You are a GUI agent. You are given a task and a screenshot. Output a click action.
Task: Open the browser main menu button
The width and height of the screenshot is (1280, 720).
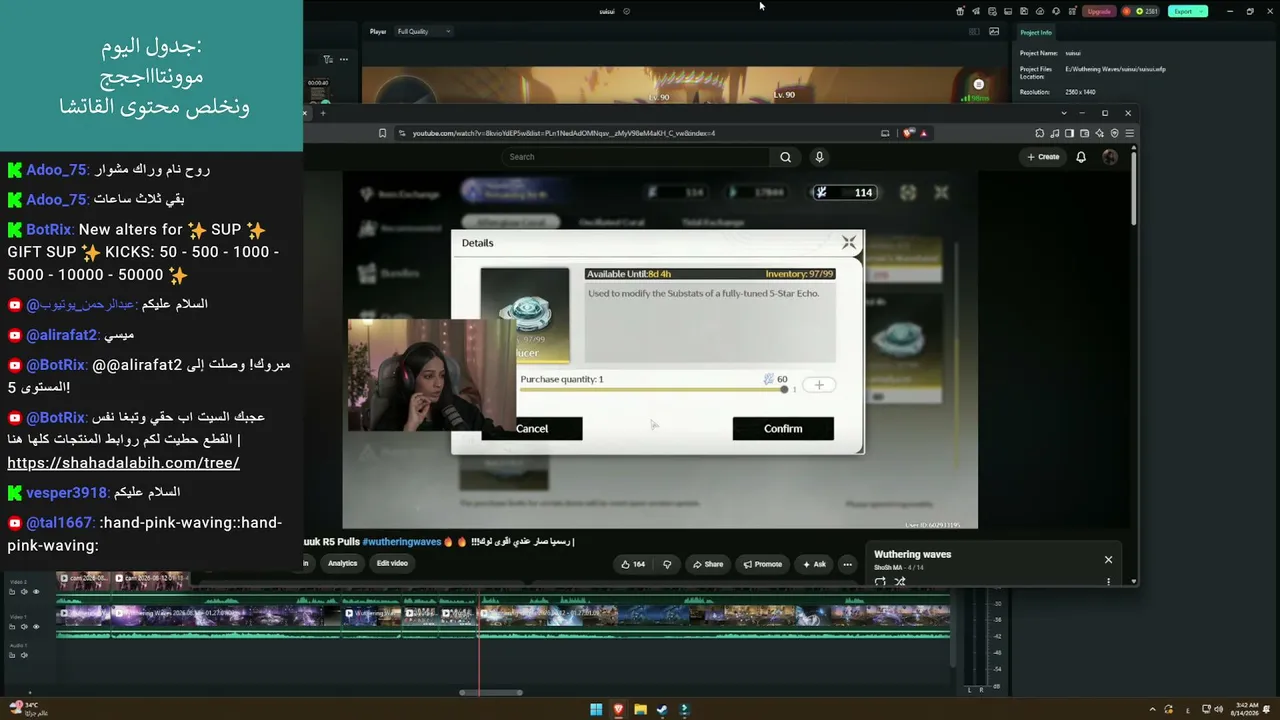tap(1130, 133)
